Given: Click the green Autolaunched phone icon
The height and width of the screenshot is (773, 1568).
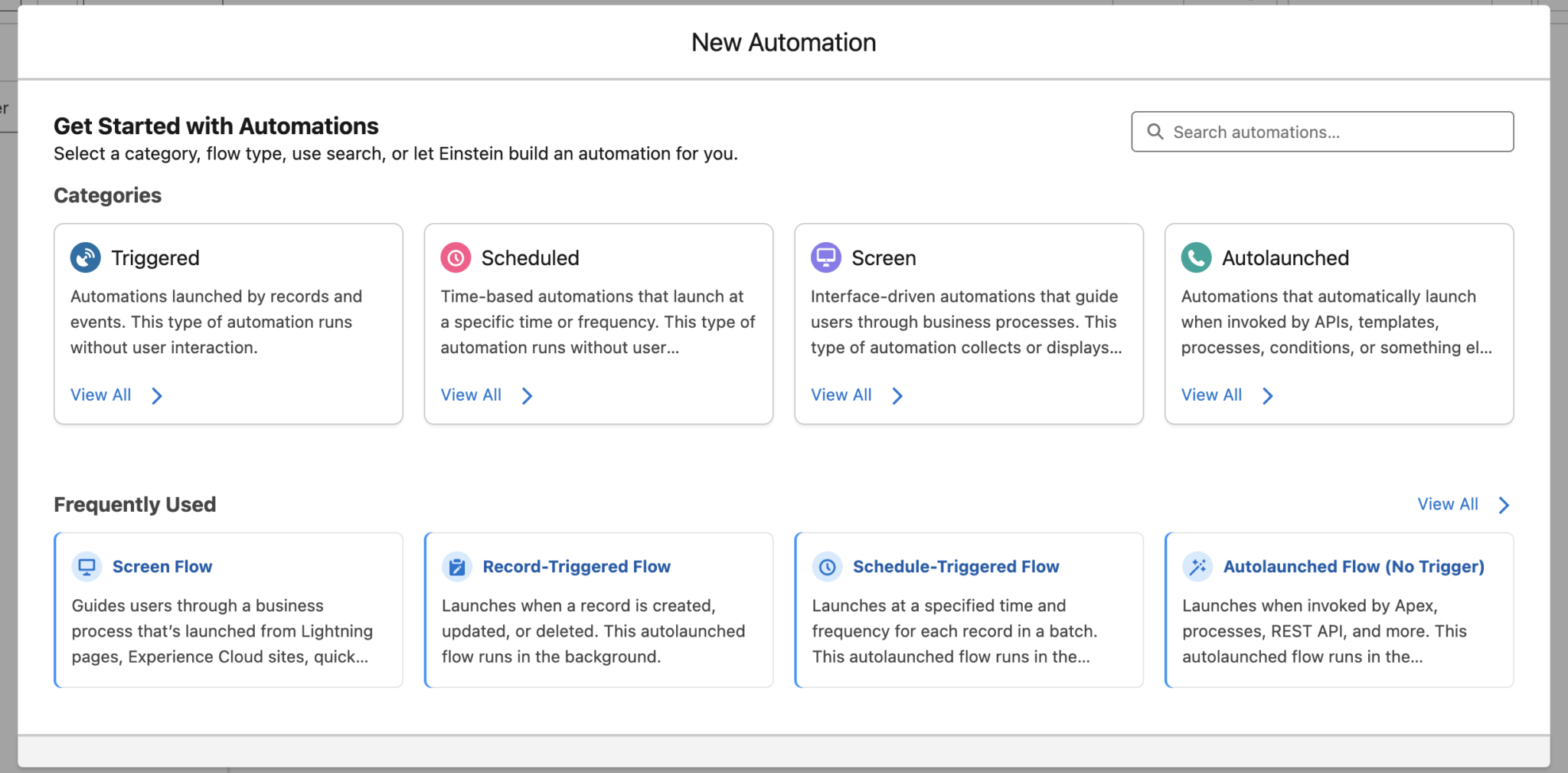Looking at the screenshot, I should pyautogui.click(x=1196, y=257).
